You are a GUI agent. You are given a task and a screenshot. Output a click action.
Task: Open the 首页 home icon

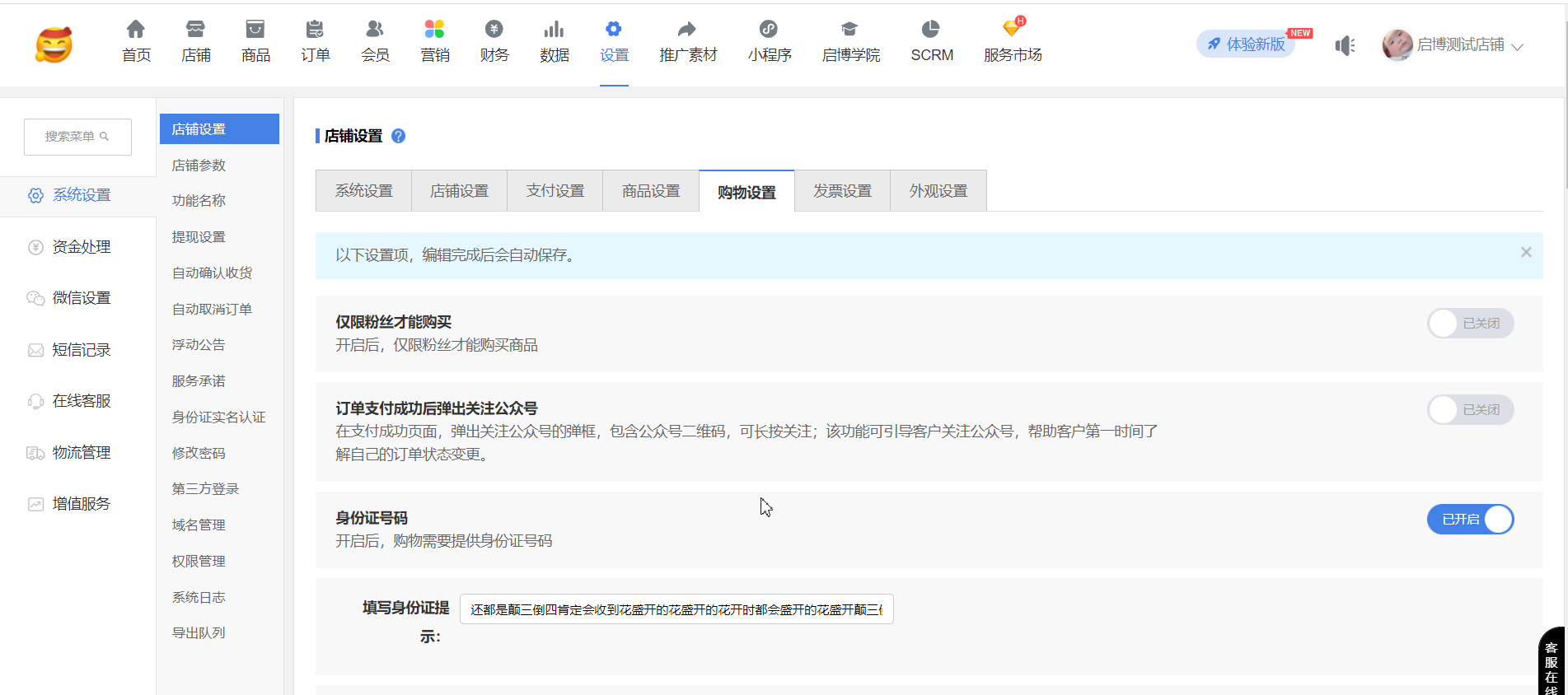tap(136, 30)
